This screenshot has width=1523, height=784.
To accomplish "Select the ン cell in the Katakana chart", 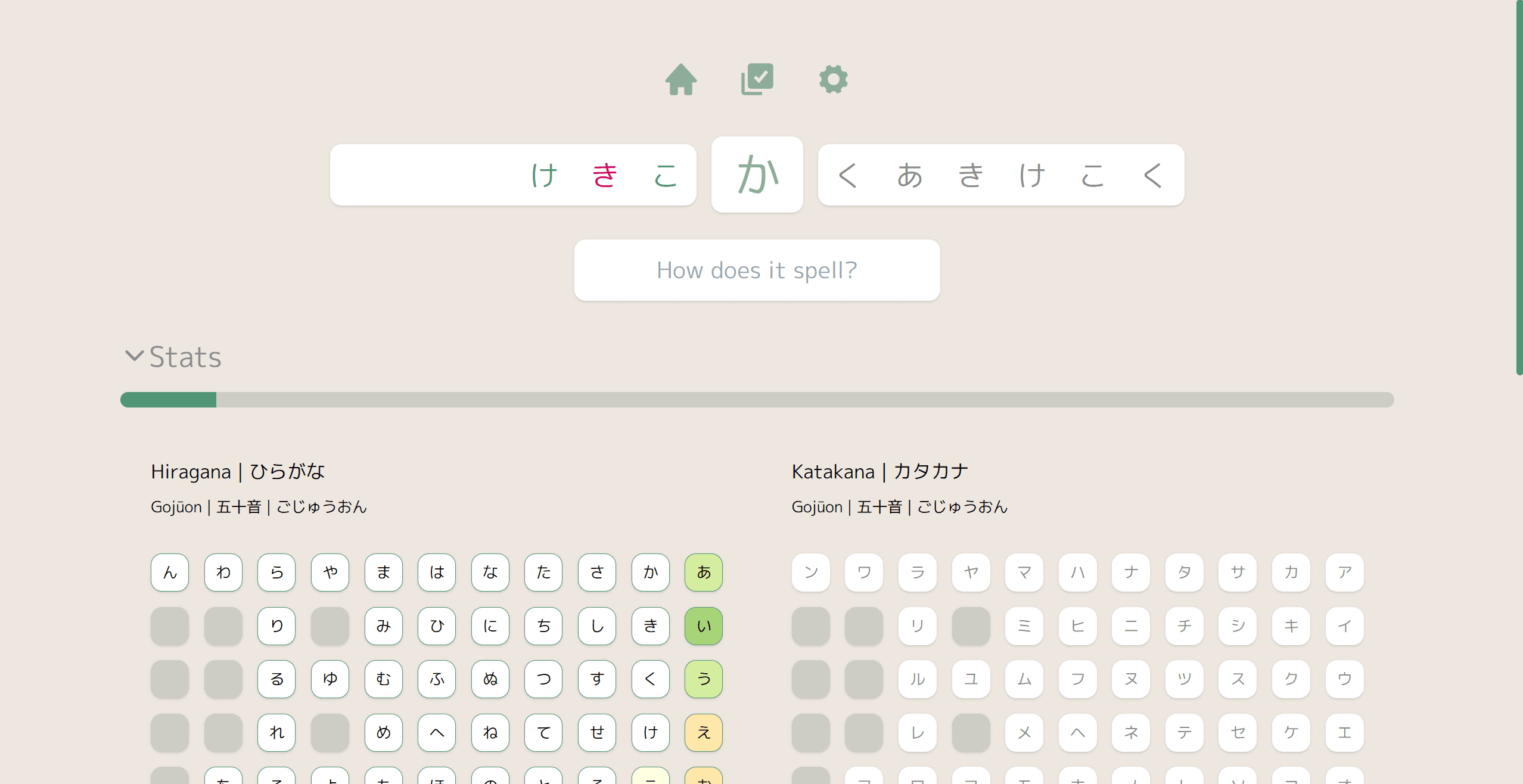I will 810,573.
